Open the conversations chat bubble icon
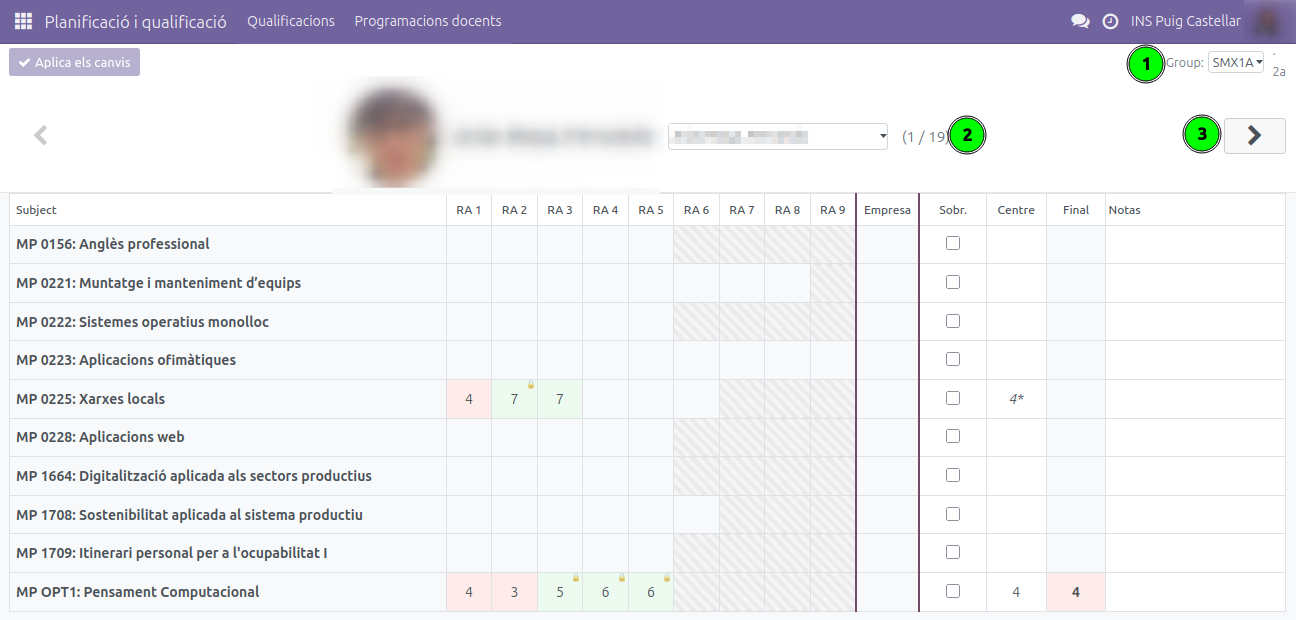The width and height of the screenshot is (1296, 620). tap(1080, 21)
